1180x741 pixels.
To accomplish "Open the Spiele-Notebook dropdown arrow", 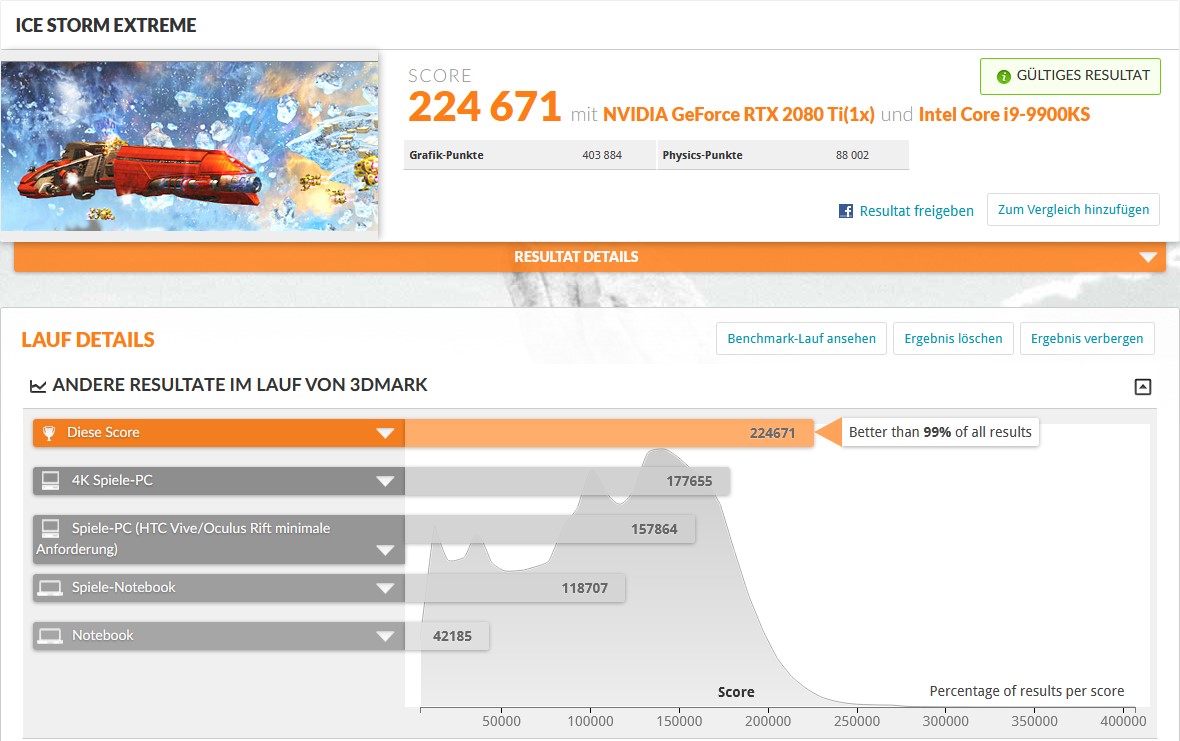I will pyautogui.click(x=385, y=588).
